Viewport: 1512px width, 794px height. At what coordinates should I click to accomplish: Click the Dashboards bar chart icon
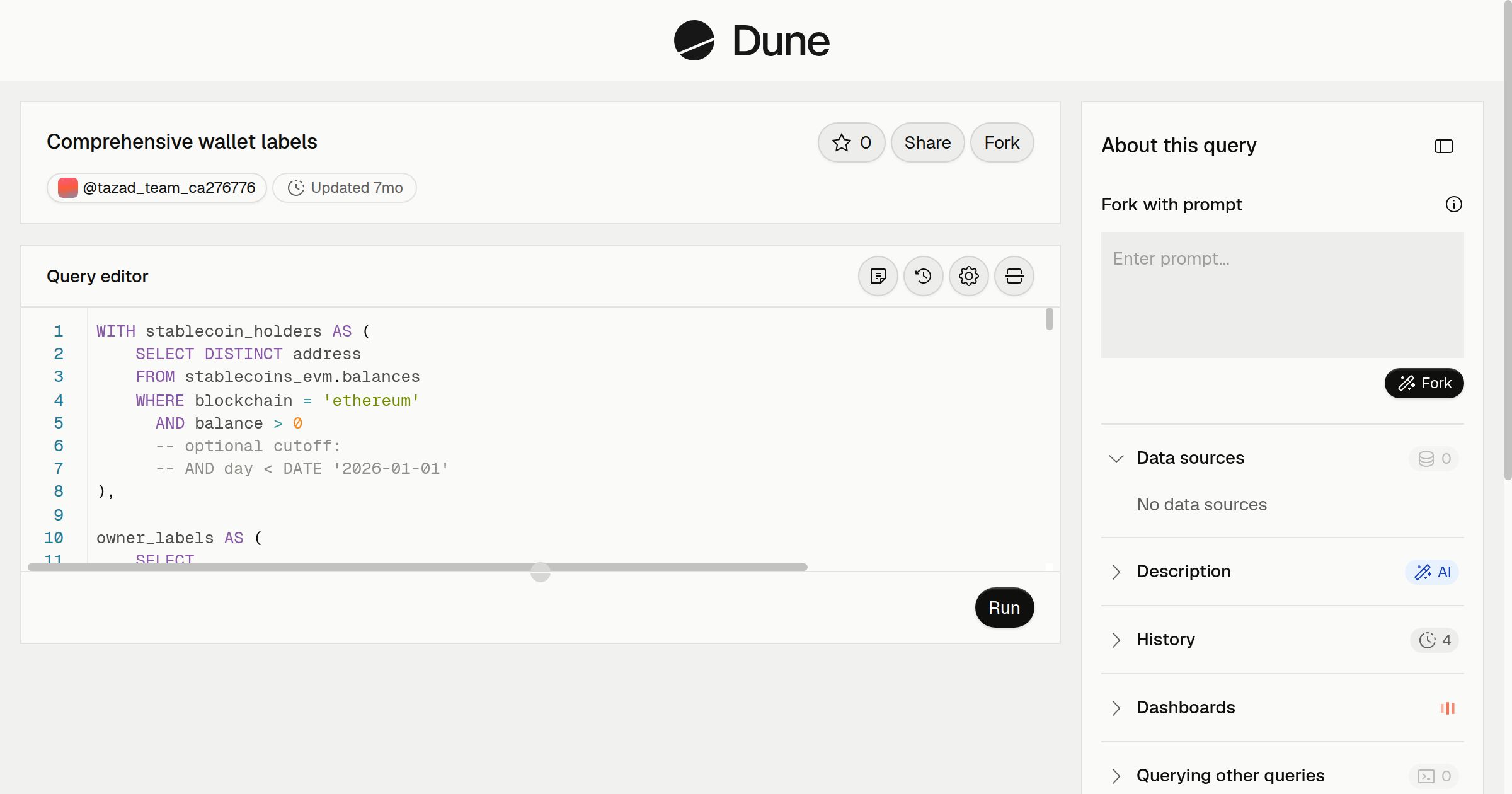[x=1447, y=708]
